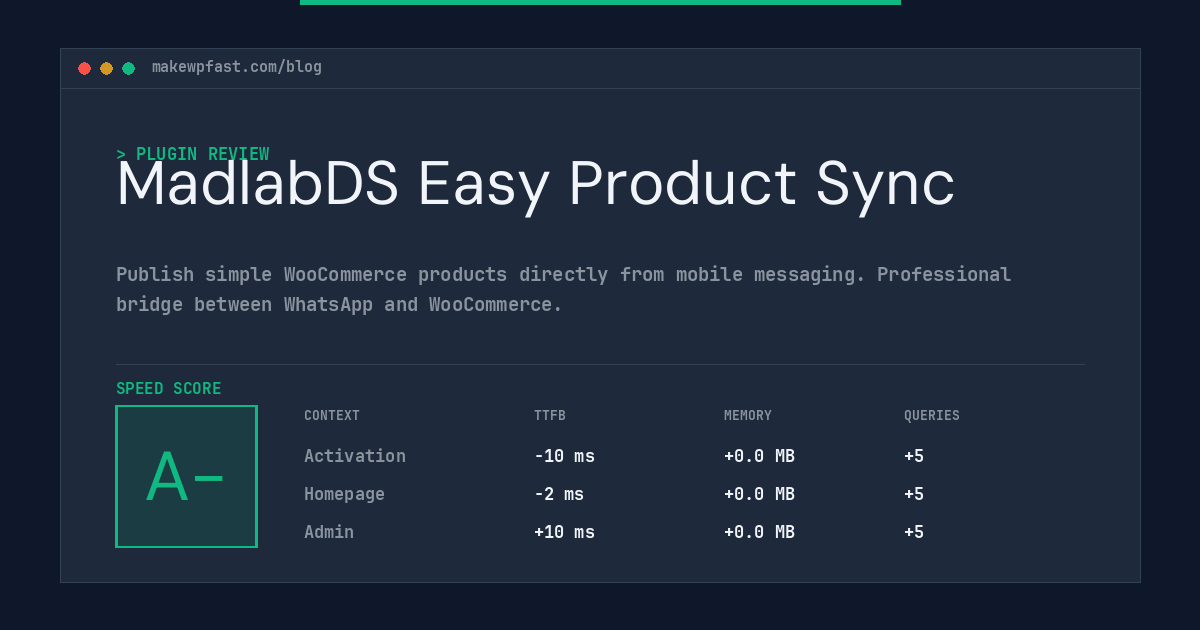Select the PLUGIN REVIEW label

(x=192, y=154)
